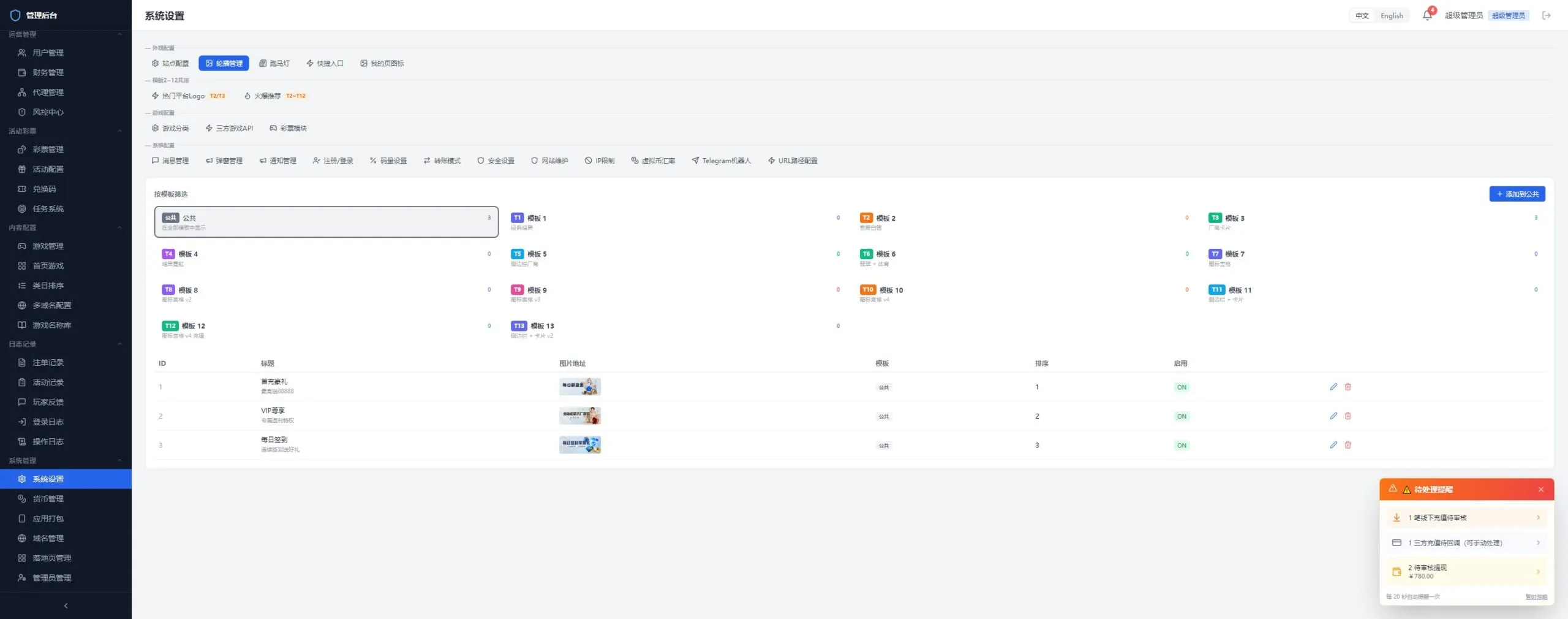Switch to the 跑马灯 tab
The width and height of the screenshot is (1568, 619).
tap(274, 63)
